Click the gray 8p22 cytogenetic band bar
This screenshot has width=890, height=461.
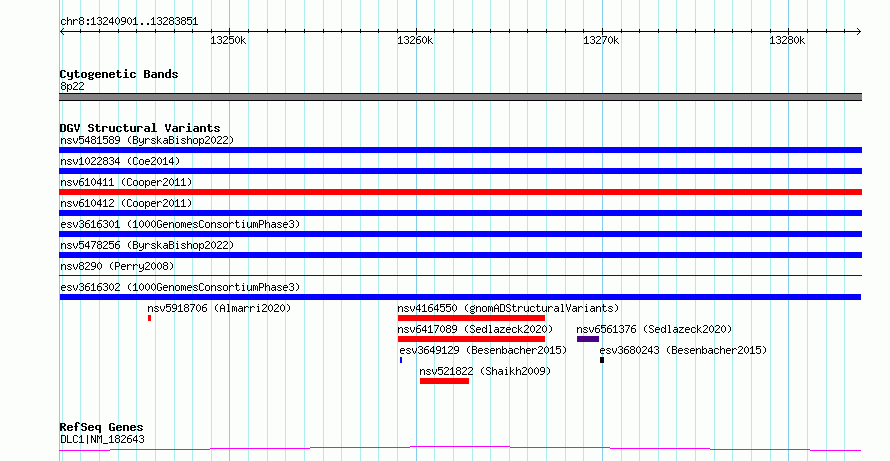(460, 97)
